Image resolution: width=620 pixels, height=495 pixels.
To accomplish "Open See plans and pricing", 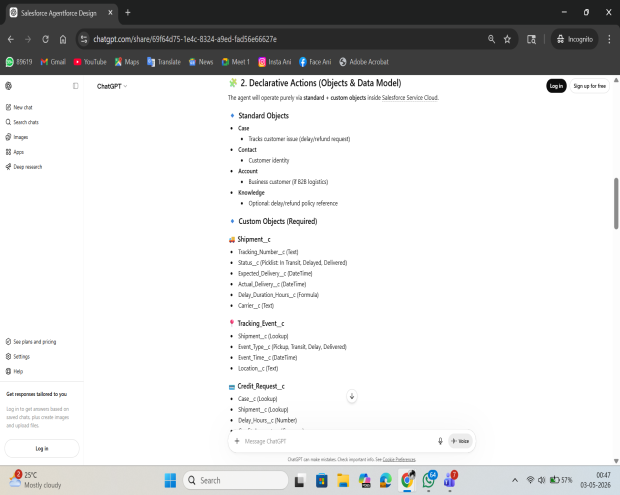I will tap(31, 342).
